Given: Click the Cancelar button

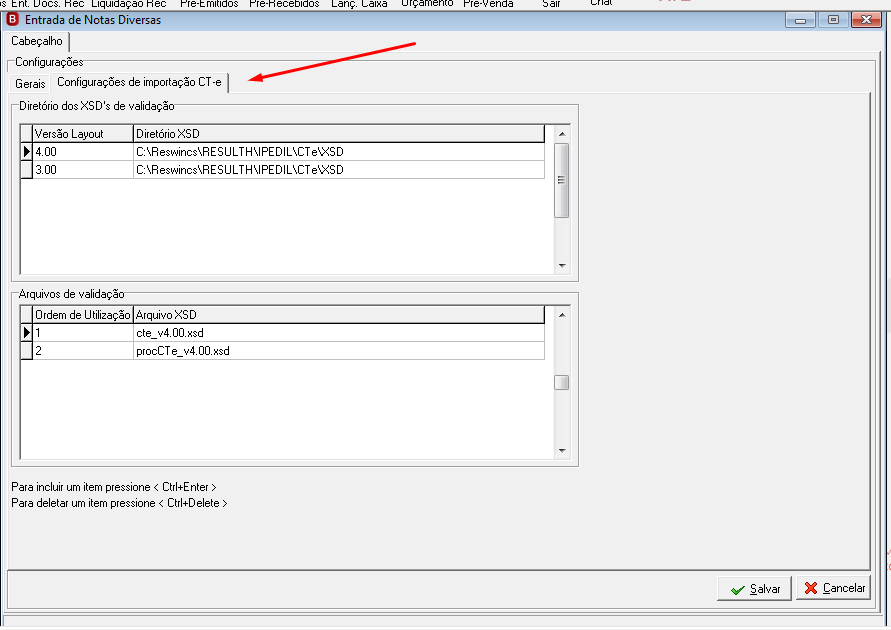Looking at the screenshot, I should point(834,588).
